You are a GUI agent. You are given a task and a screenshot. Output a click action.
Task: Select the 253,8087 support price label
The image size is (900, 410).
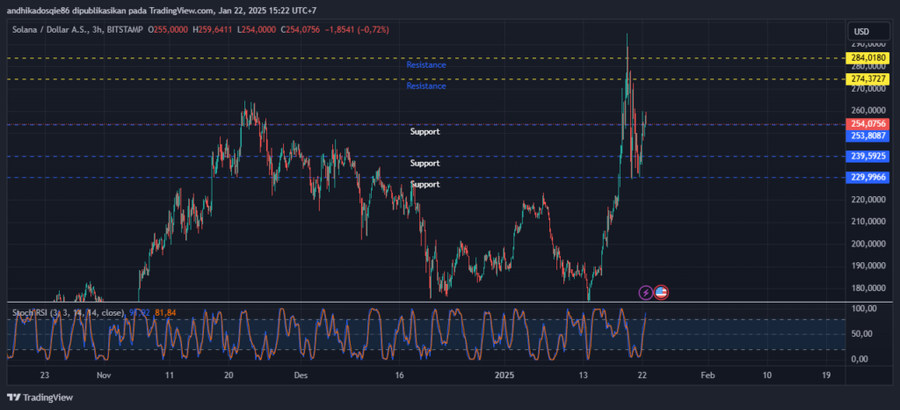868,136
